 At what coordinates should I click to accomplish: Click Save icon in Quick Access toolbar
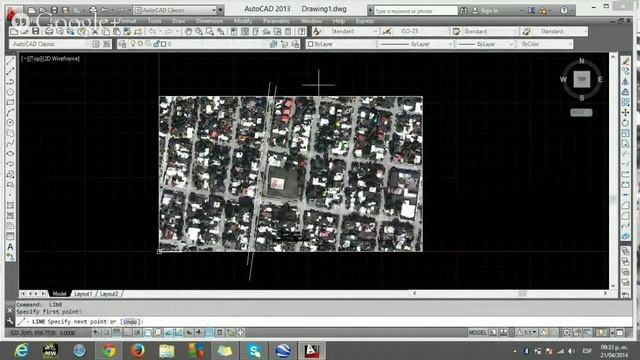[x=54, y=10]
